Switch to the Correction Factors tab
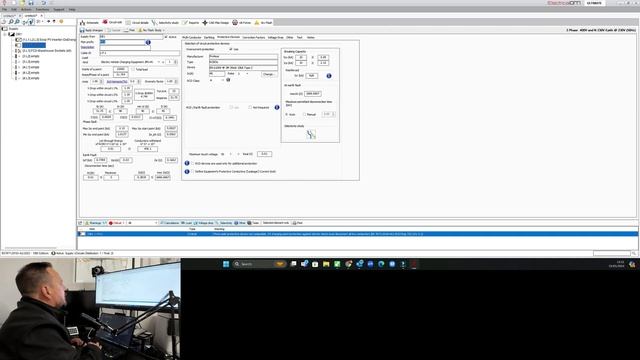 click(254, 37)
